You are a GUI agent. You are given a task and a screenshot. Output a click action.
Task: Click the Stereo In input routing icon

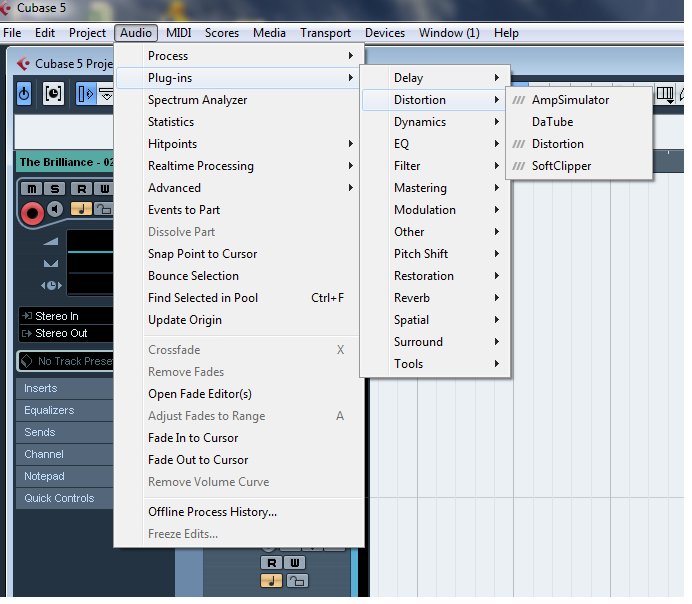pyautogui.click(x=27, y=315)
